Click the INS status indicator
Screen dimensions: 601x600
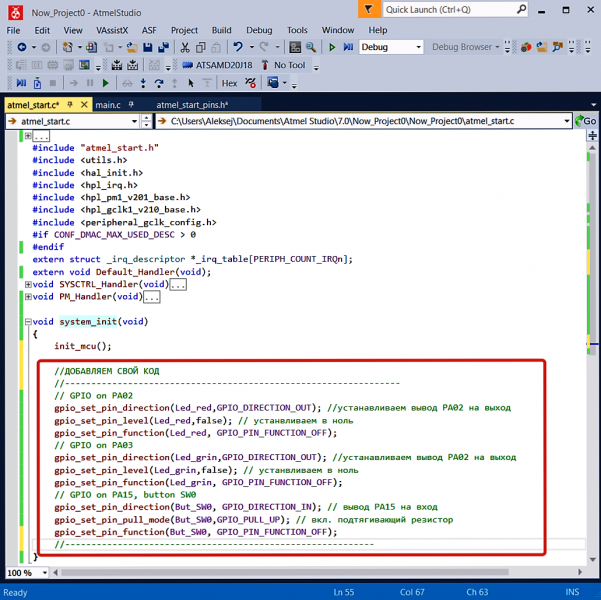(572, 592)
